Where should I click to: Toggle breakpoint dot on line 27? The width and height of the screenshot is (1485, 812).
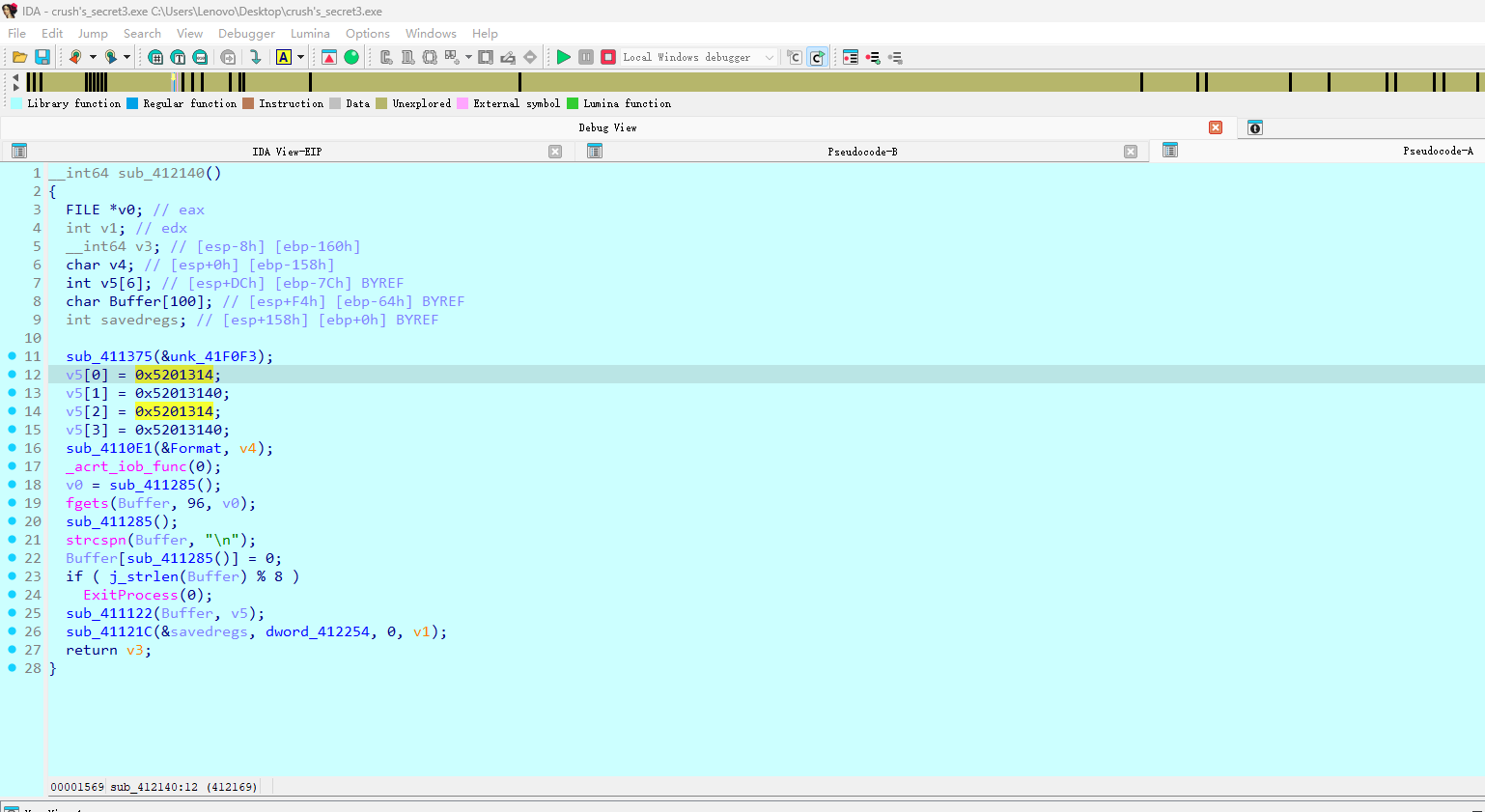tap(12, 650)
